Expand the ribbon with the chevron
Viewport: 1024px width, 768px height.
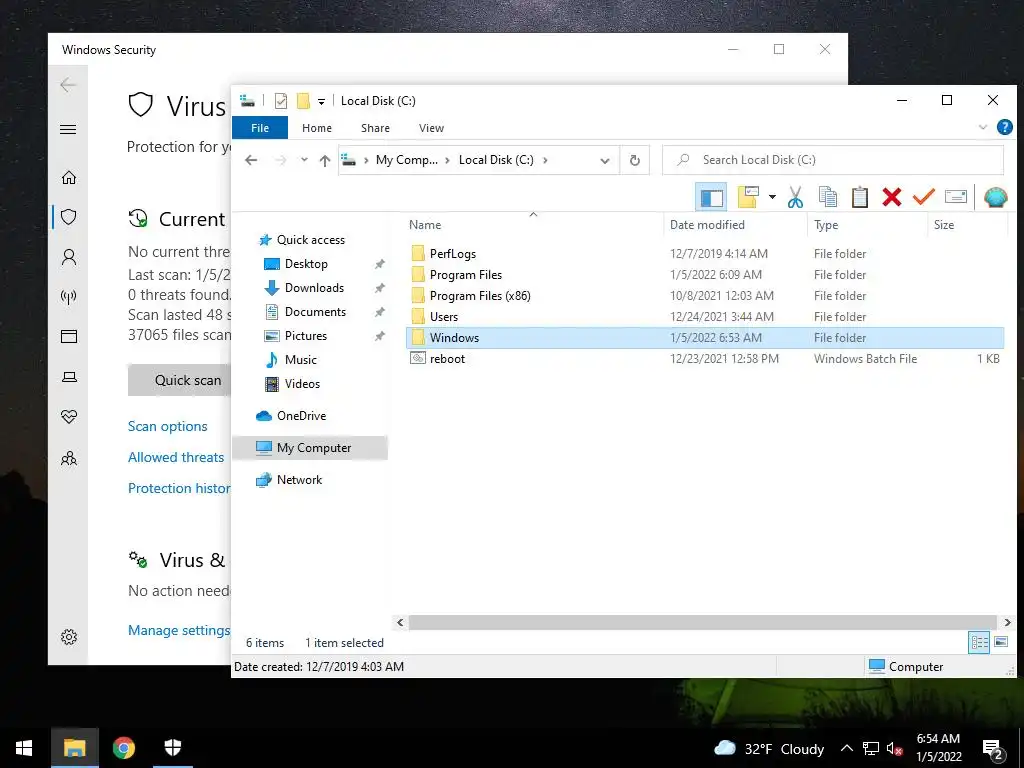pyautogui.click(x=982, y=127)
